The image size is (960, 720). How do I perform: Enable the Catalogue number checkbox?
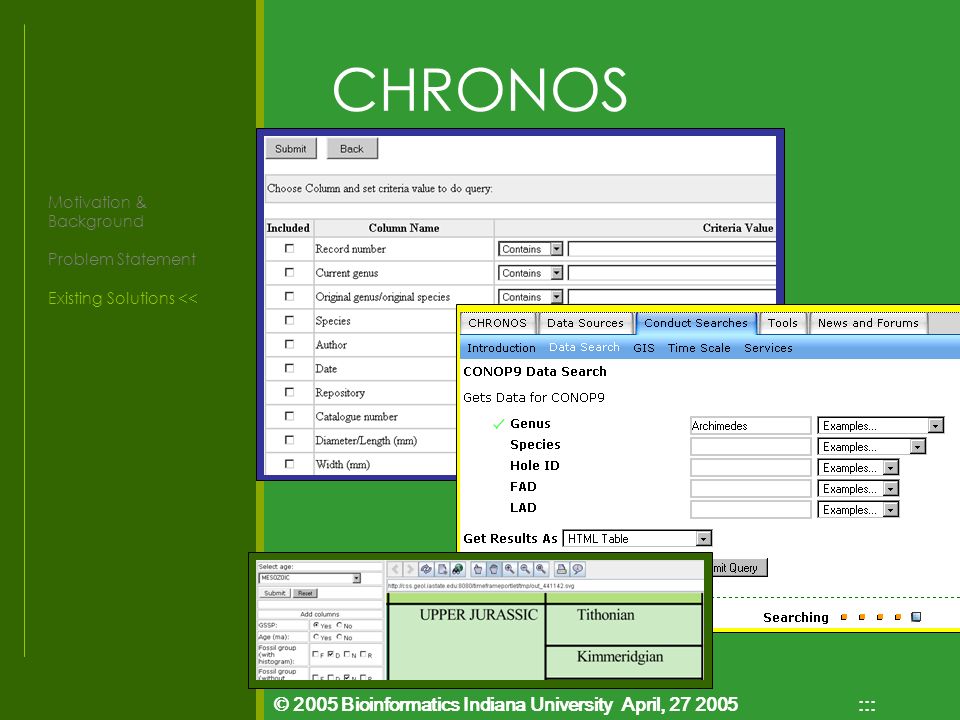[290, 416]
